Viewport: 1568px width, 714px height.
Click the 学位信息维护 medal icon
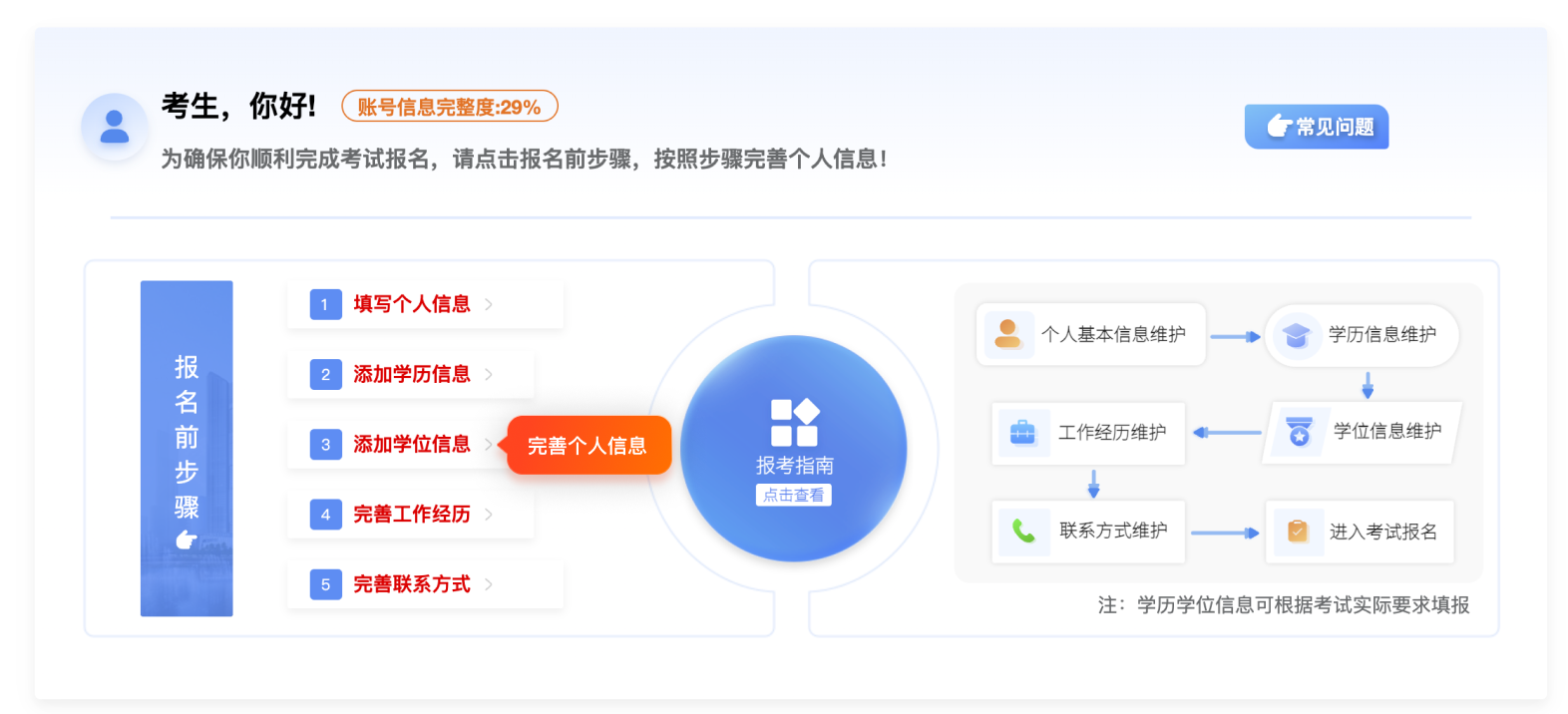(1299, 432)
